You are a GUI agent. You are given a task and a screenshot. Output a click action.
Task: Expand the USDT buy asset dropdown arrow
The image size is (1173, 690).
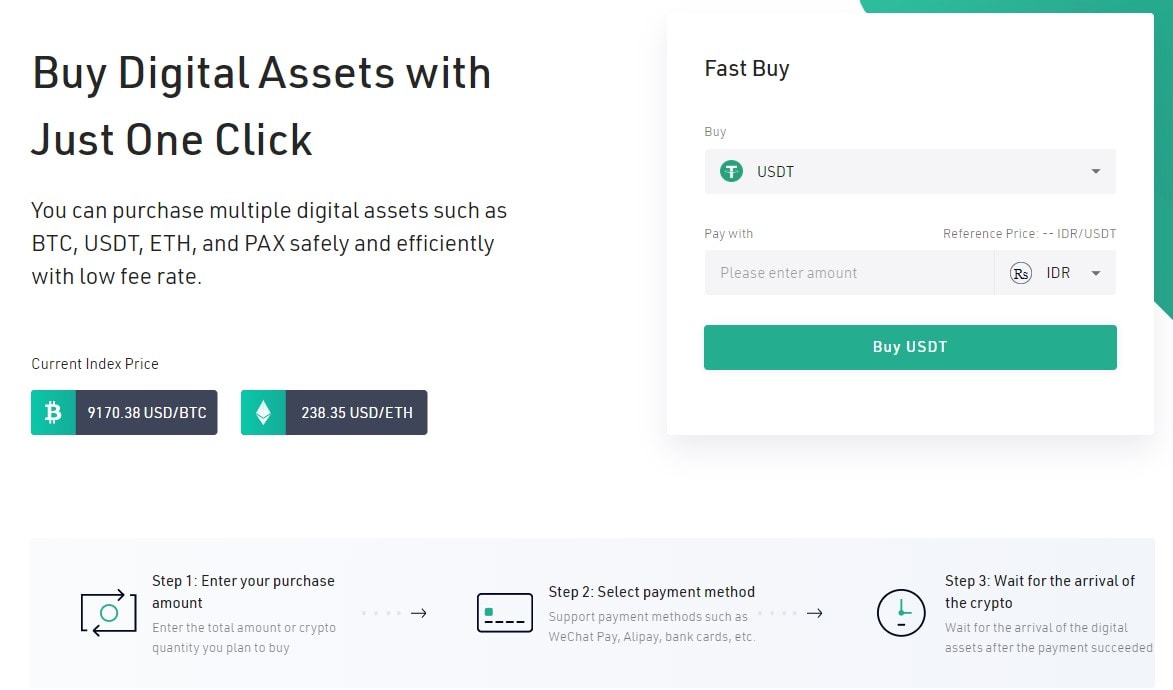[1096, 171]
